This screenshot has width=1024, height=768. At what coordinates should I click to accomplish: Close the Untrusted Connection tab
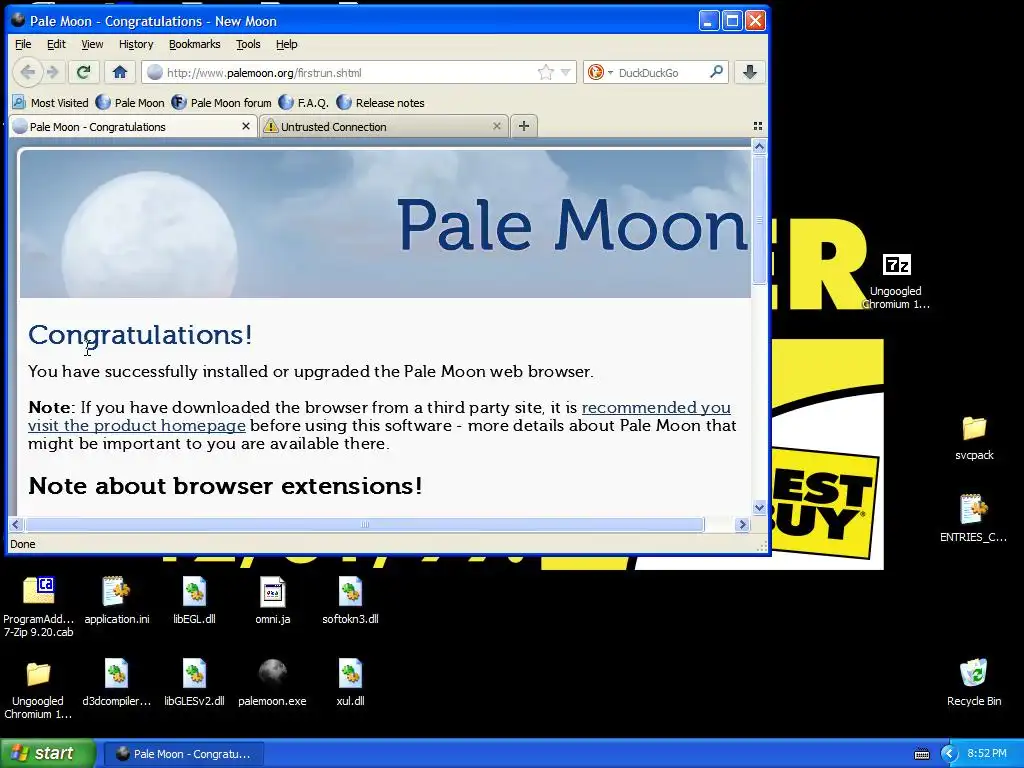tap(496, 126)
